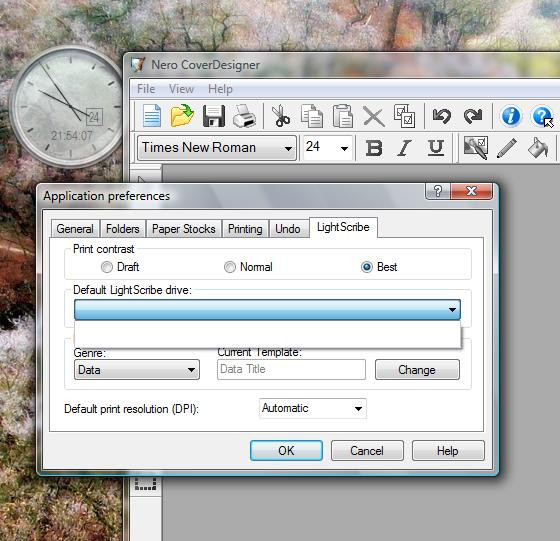Click the Paste clipboard icon

tap(342, 116)
